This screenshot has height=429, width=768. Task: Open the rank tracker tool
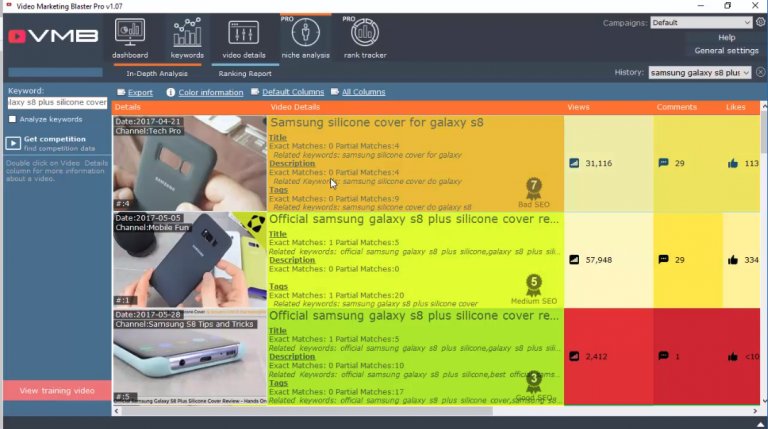(x=365, y=39)
